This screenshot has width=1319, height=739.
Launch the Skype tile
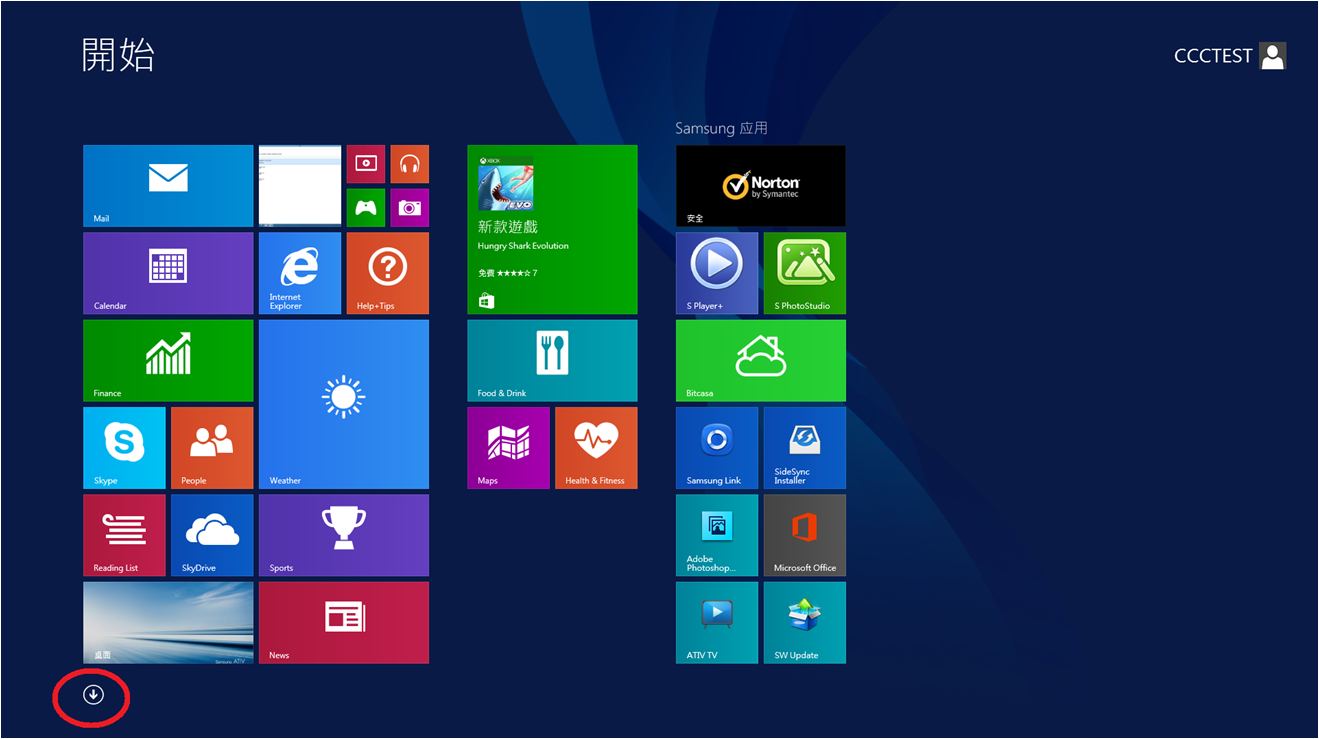tap(124, 447)
